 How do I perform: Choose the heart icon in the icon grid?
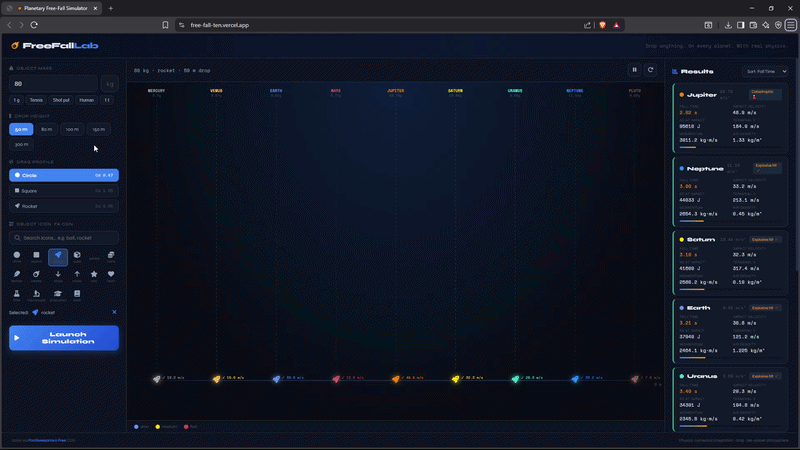coord(111,274)
